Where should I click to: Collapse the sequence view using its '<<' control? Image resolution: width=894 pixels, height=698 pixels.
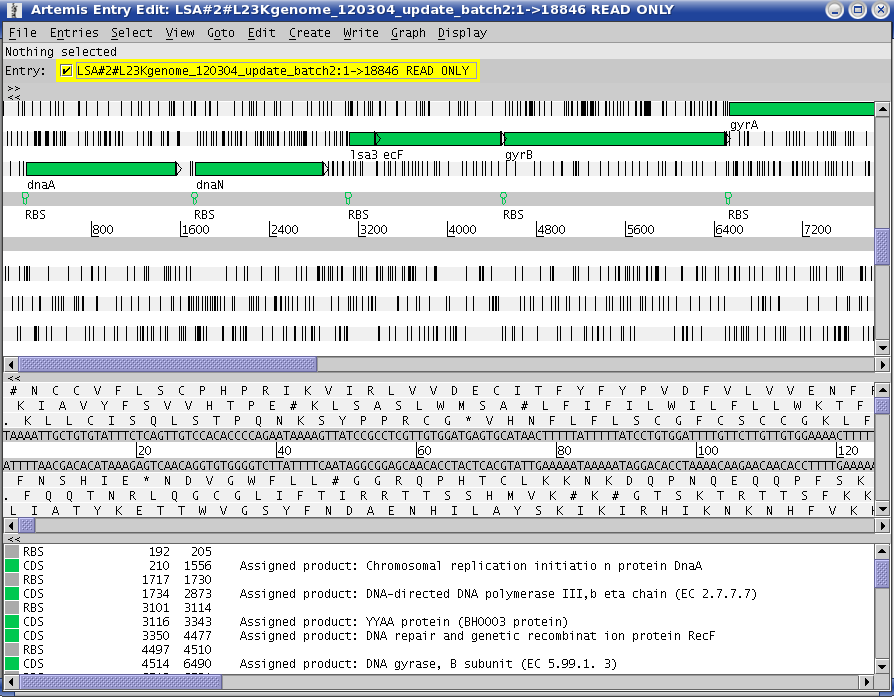coord(13,379)
